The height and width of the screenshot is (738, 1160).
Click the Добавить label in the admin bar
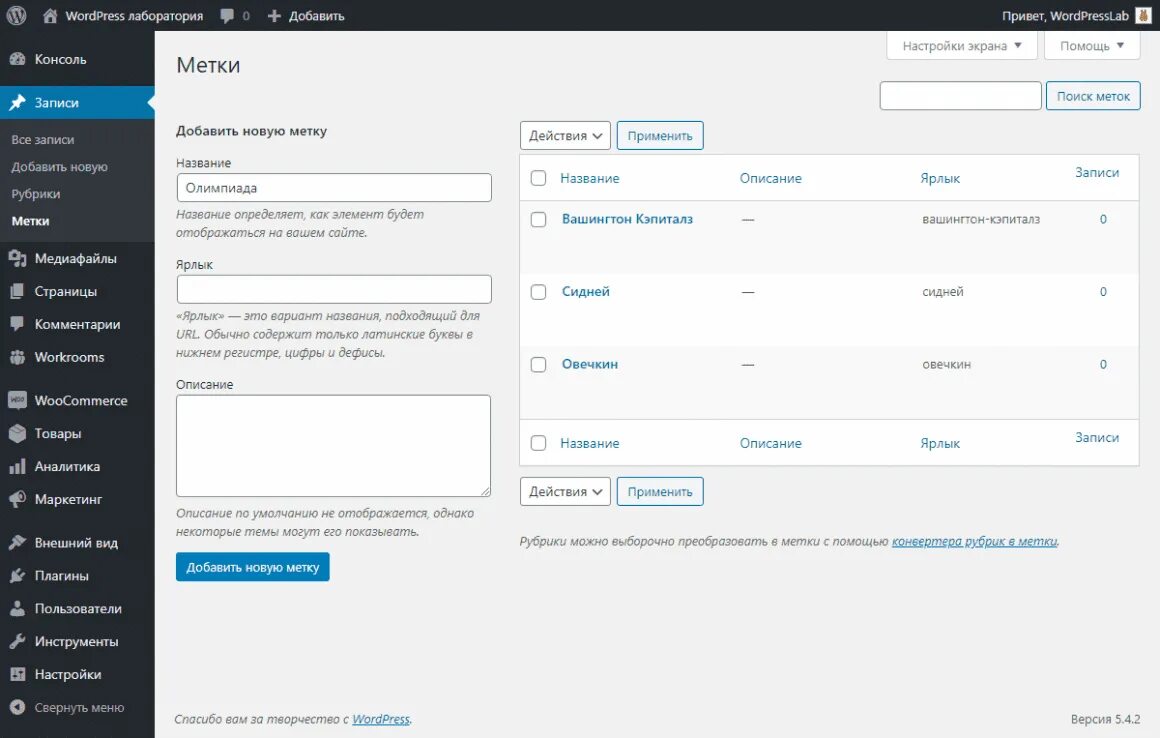(x=317, y=16)
